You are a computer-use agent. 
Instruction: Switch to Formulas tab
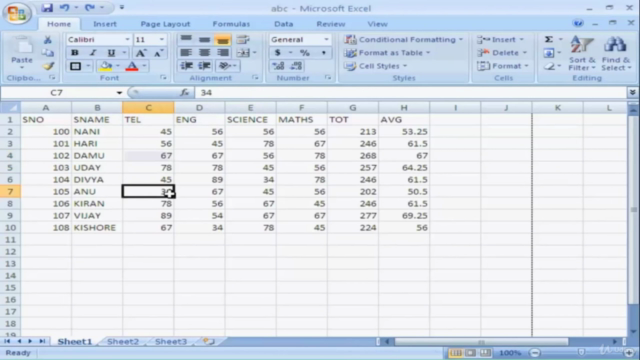231,24
